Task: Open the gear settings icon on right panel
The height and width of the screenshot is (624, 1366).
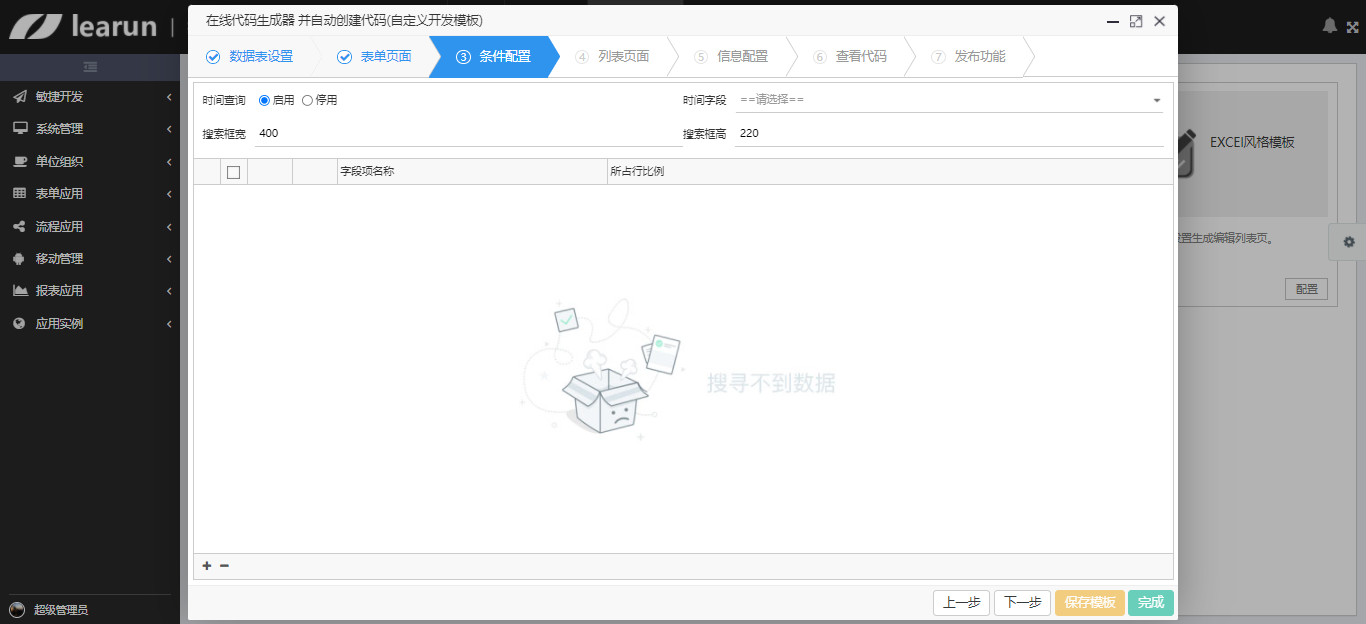Action: [x=1348, y=242]
